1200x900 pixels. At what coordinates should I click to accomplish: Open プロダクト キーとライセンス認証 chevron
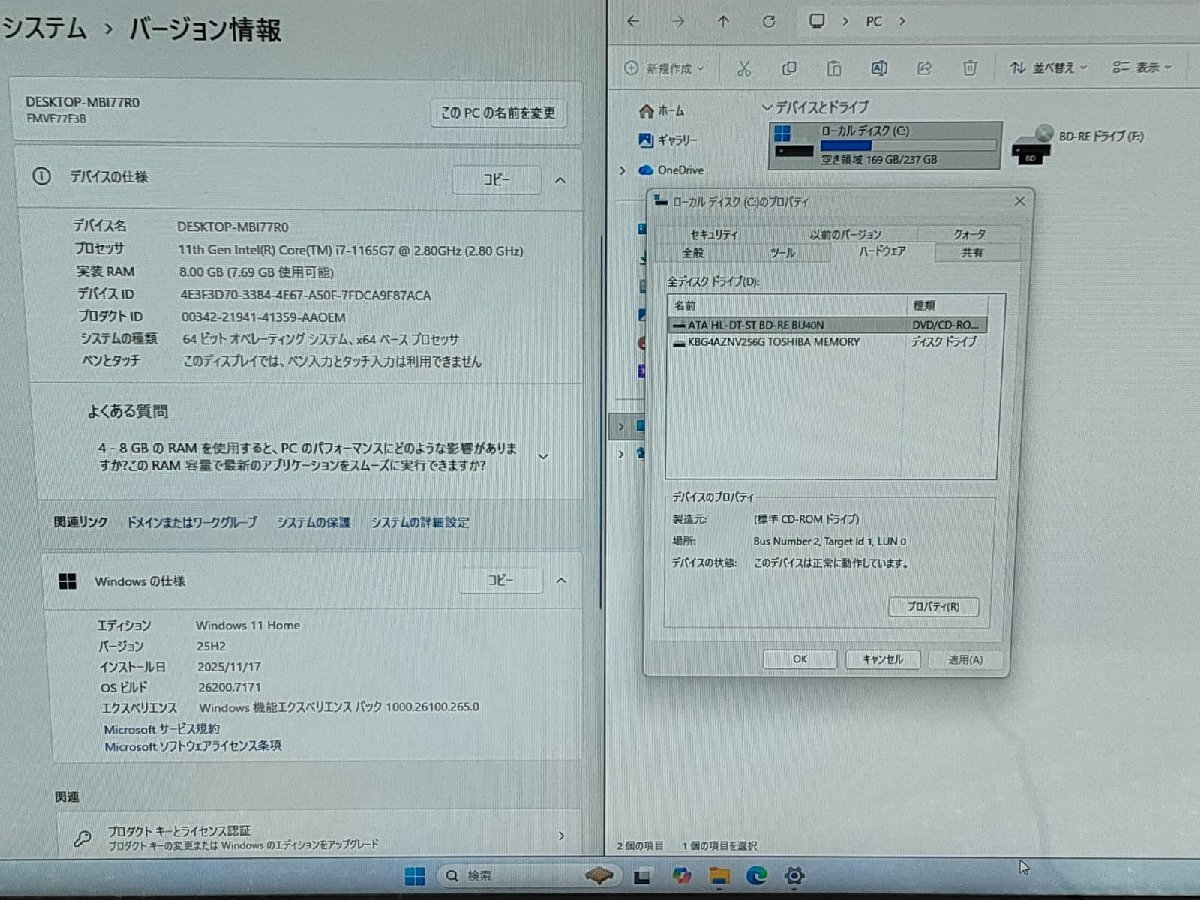(x=561, y=836)
